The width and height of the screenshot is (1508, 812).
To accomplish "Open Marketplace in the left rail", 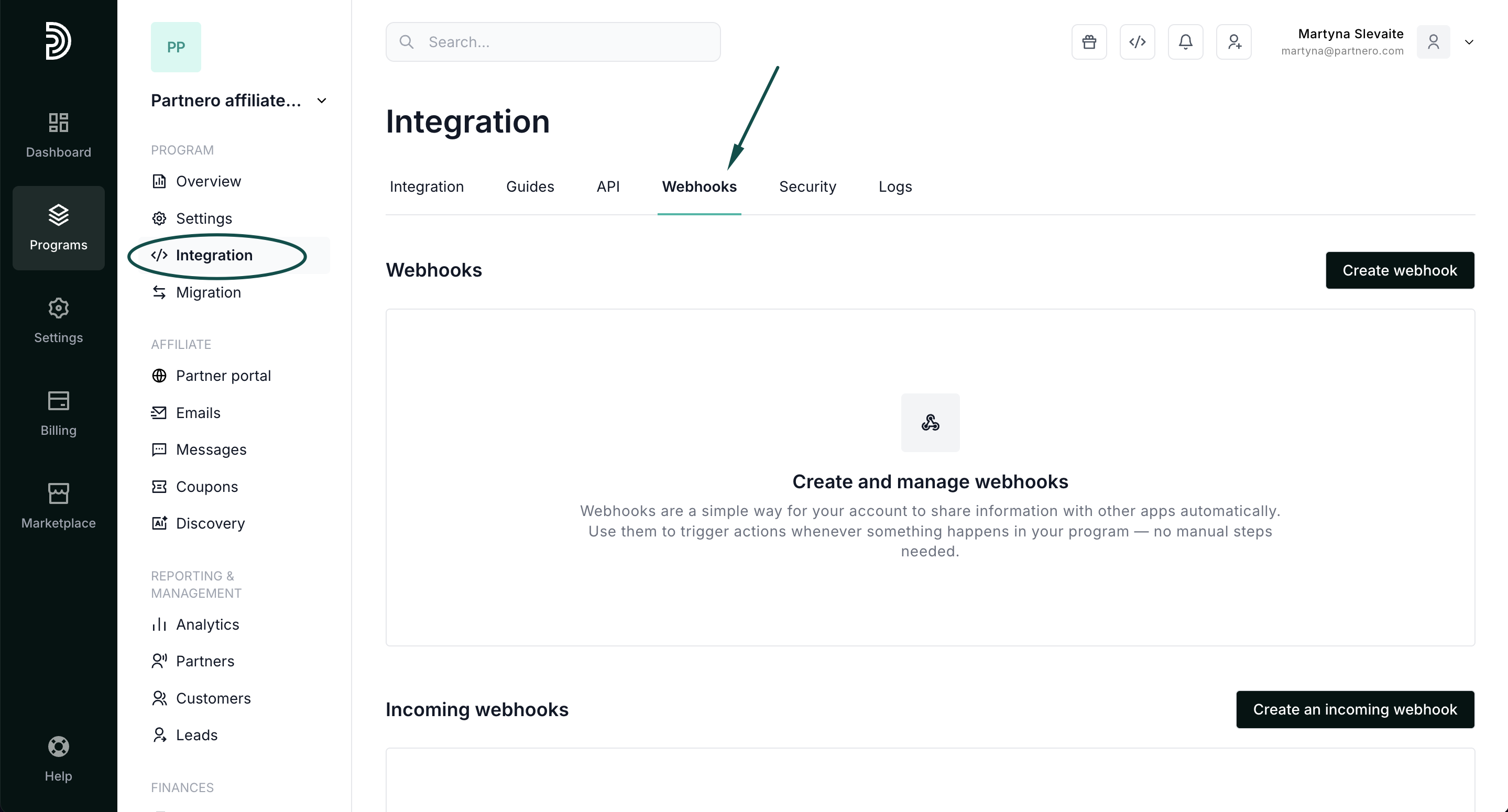I will tap(59, 506).
